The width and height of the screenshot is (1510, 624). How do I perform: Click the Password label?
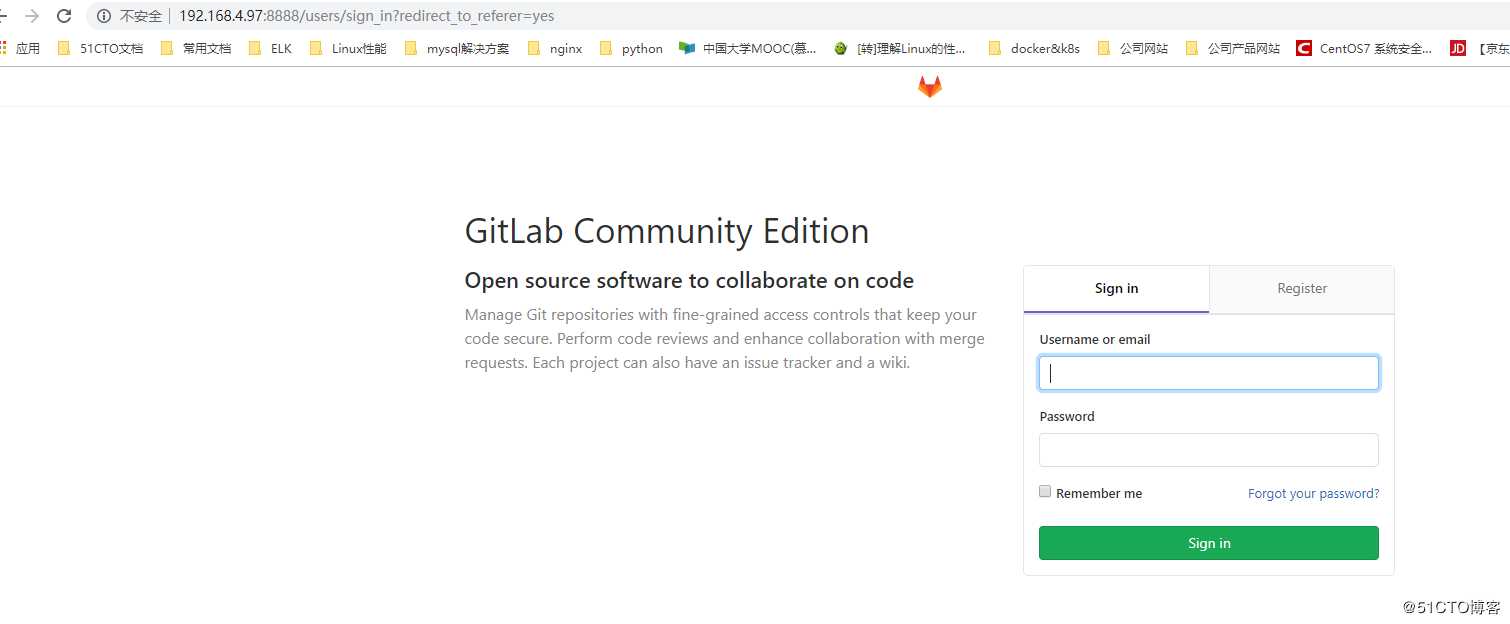click(x=1067, y=417)
